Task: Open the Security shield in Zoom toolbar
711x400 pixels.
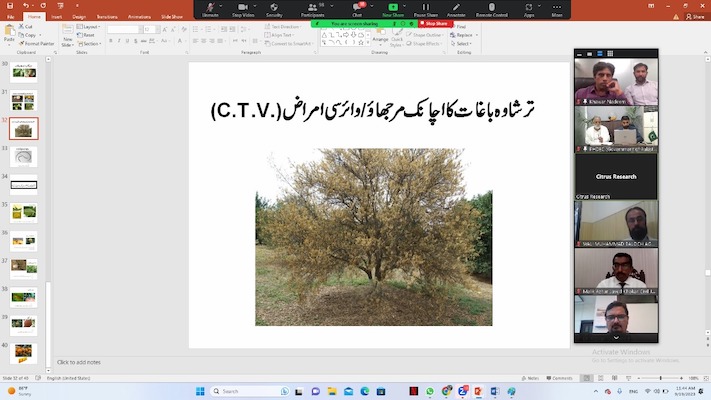Action: tap(273, 8)
